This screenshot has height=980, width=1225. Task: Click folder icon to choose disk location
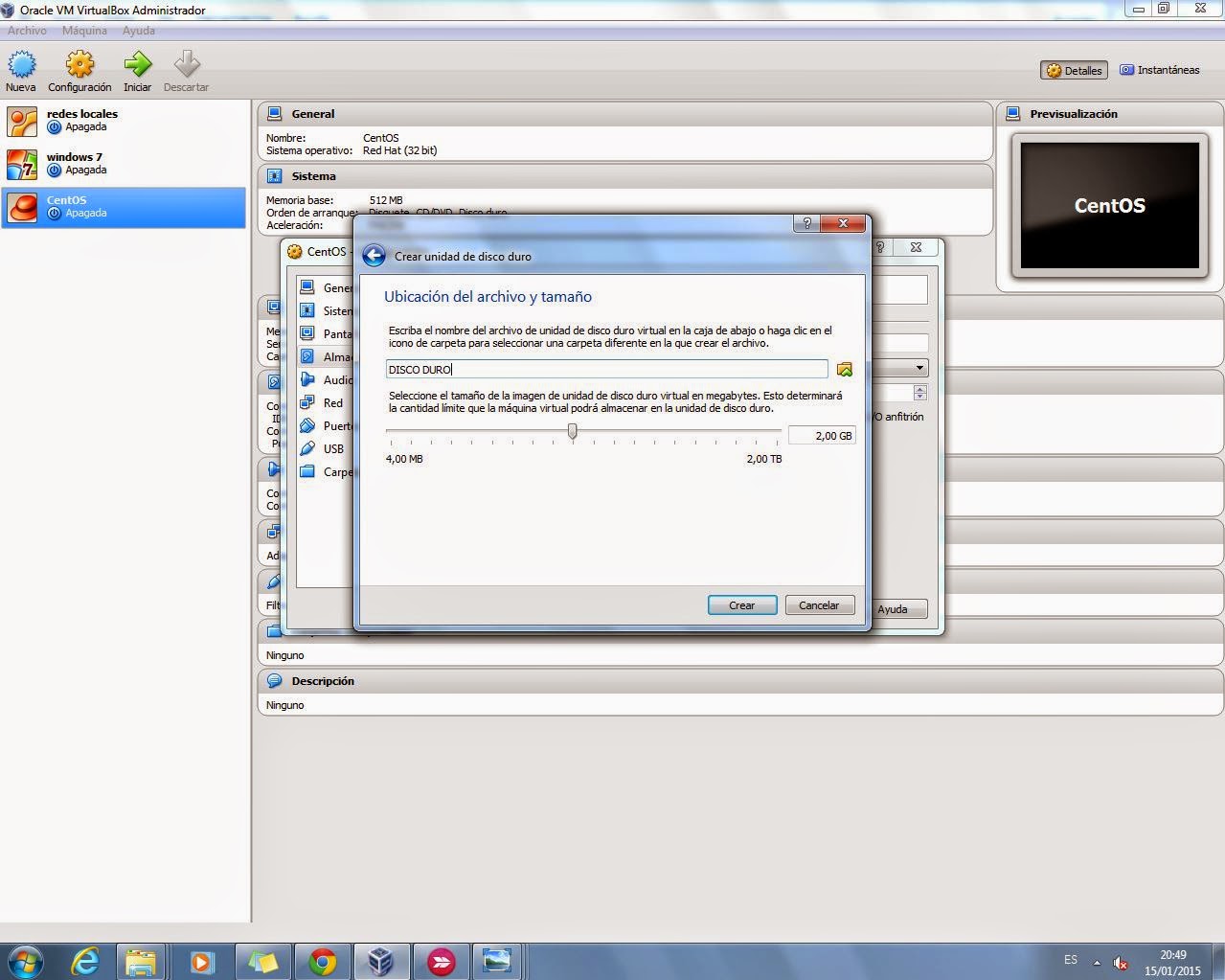(844, 369)
